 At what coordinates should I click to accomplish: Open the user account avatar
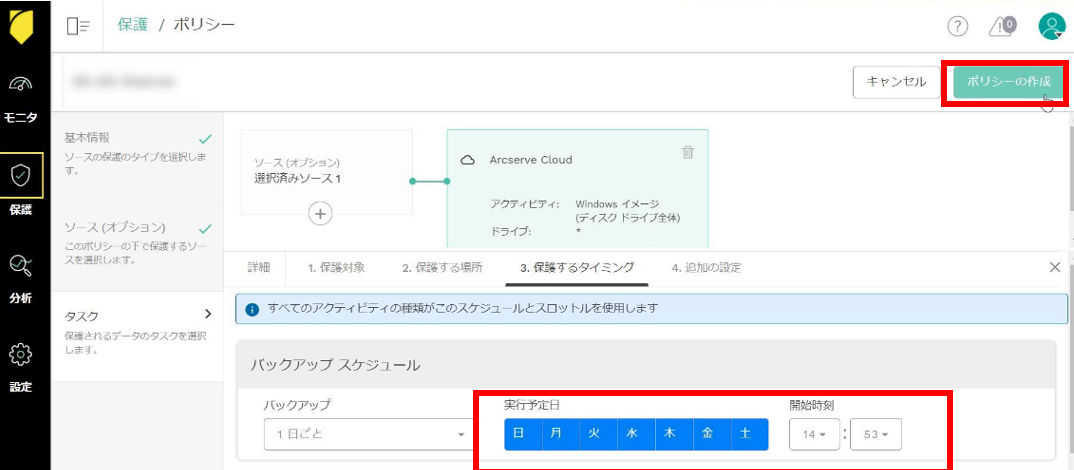coord(1051,27)
